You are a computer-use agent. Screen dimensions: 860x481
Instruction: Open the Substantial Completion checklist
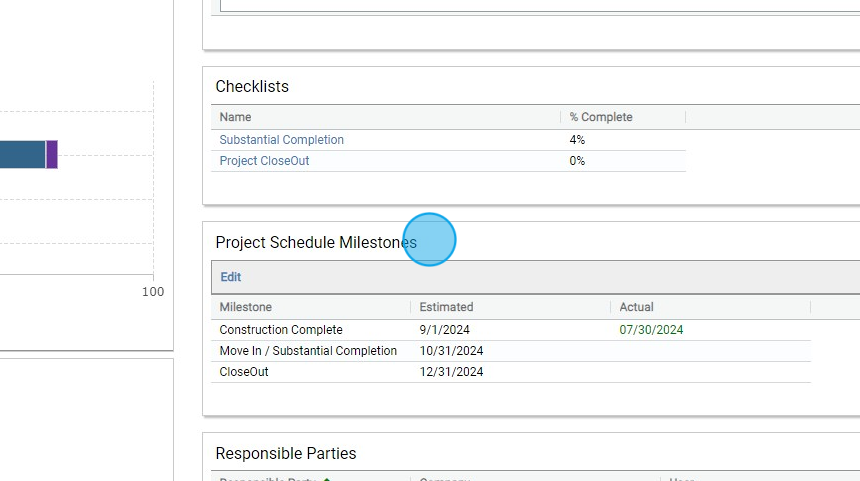pyautogui.click(x=281, y=140)
